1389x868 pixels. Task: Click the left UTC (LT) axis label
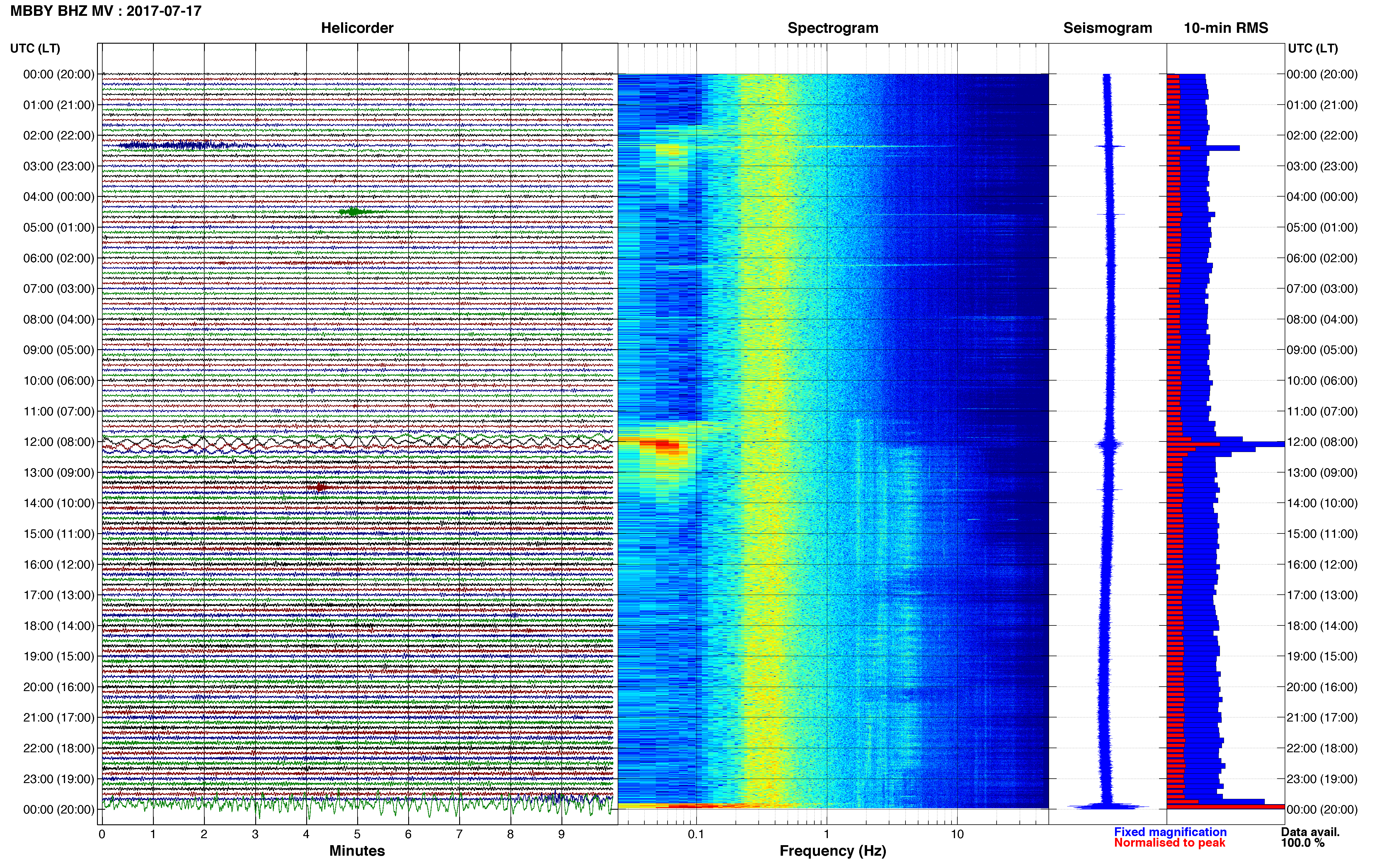tap(35, 48)
